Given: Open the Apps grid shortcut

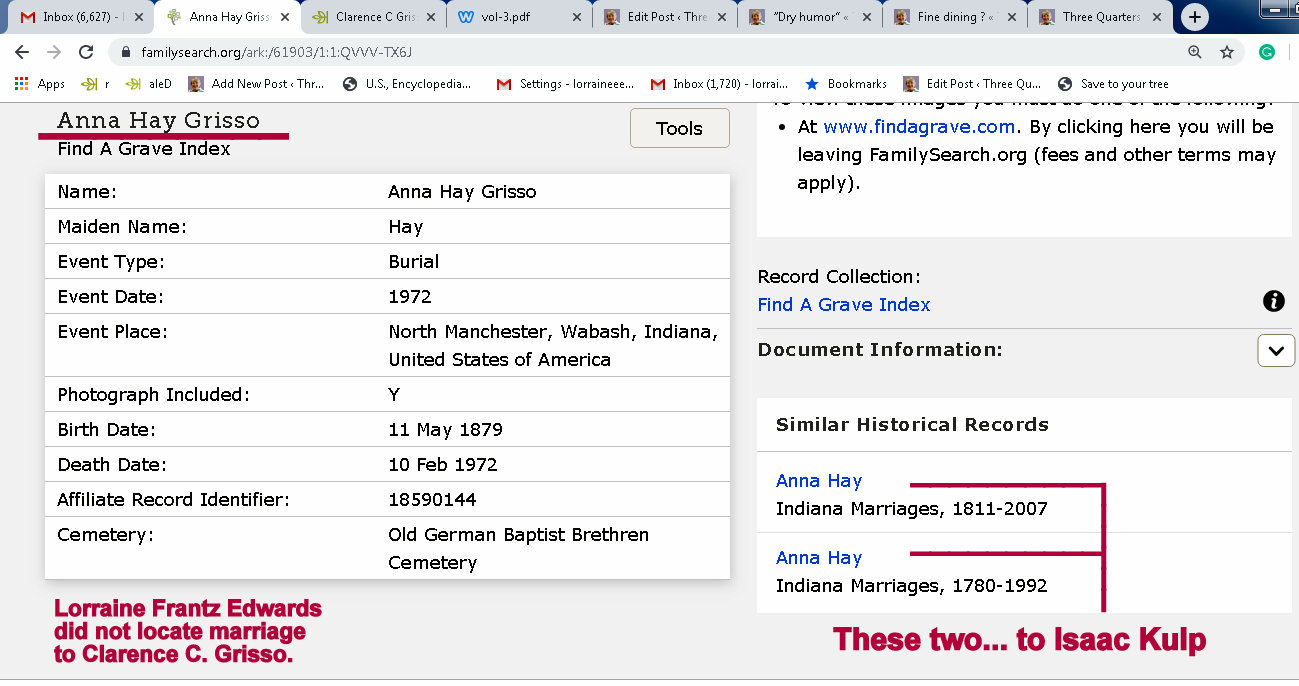Looking at the screenshot, I should [x=40, y=84].
